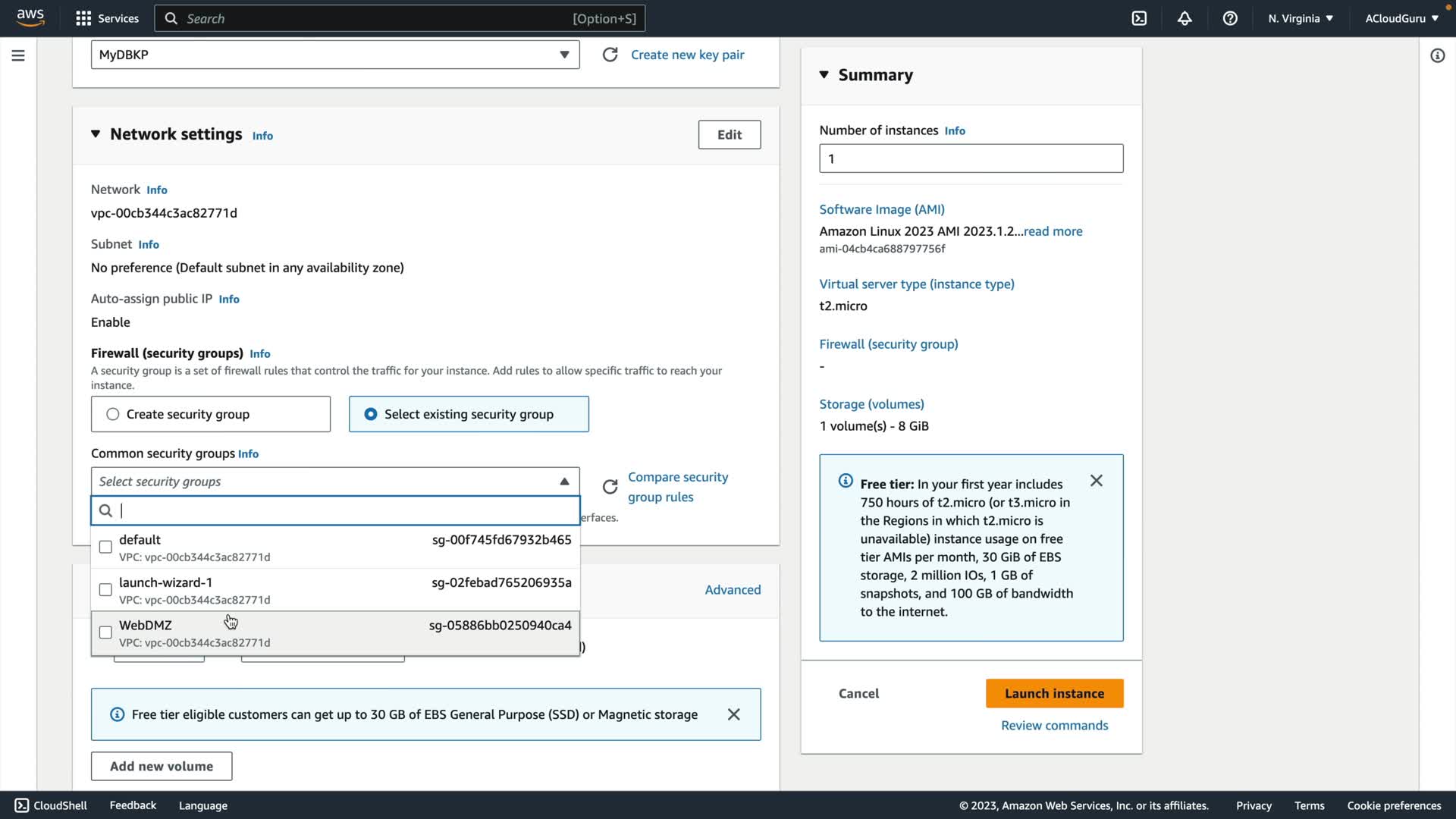Open the ACloudGuru account menu

[x=1401, y=18]
